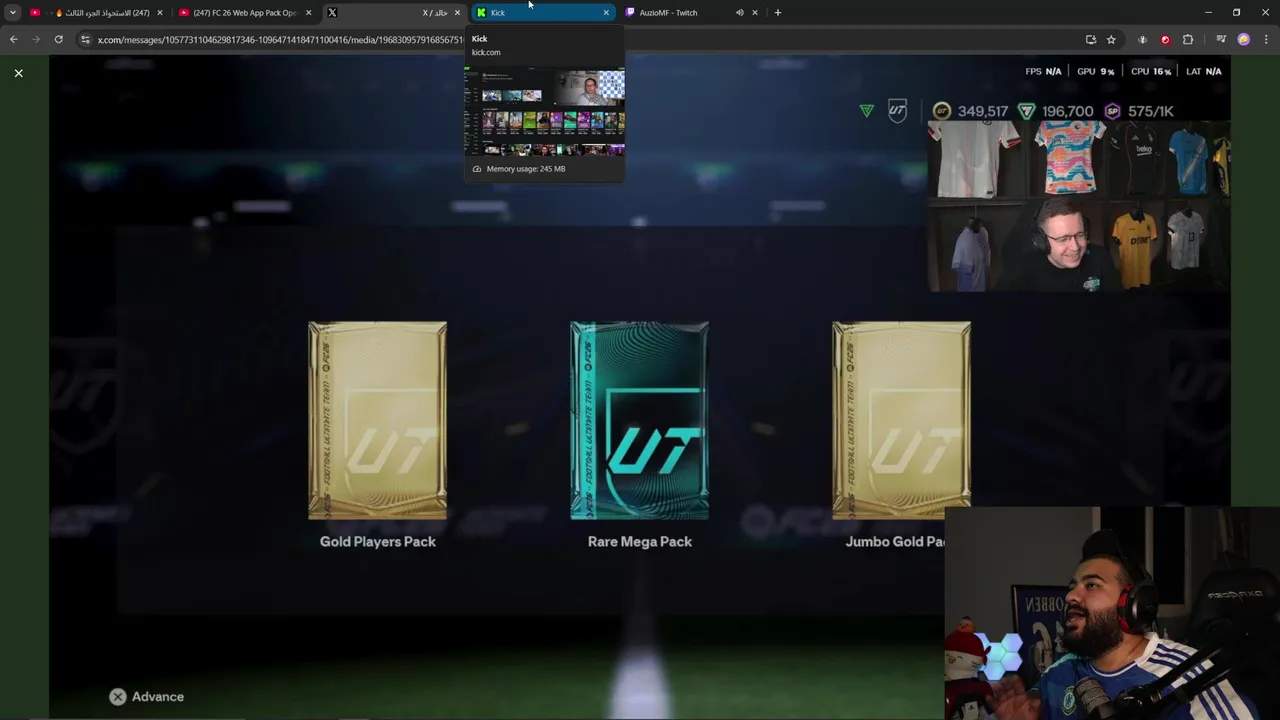Switch to the Arabic YouTube tab
The width and height of the screenshot is (1280, 720).
pyautogui.click(x=98, y=13)
